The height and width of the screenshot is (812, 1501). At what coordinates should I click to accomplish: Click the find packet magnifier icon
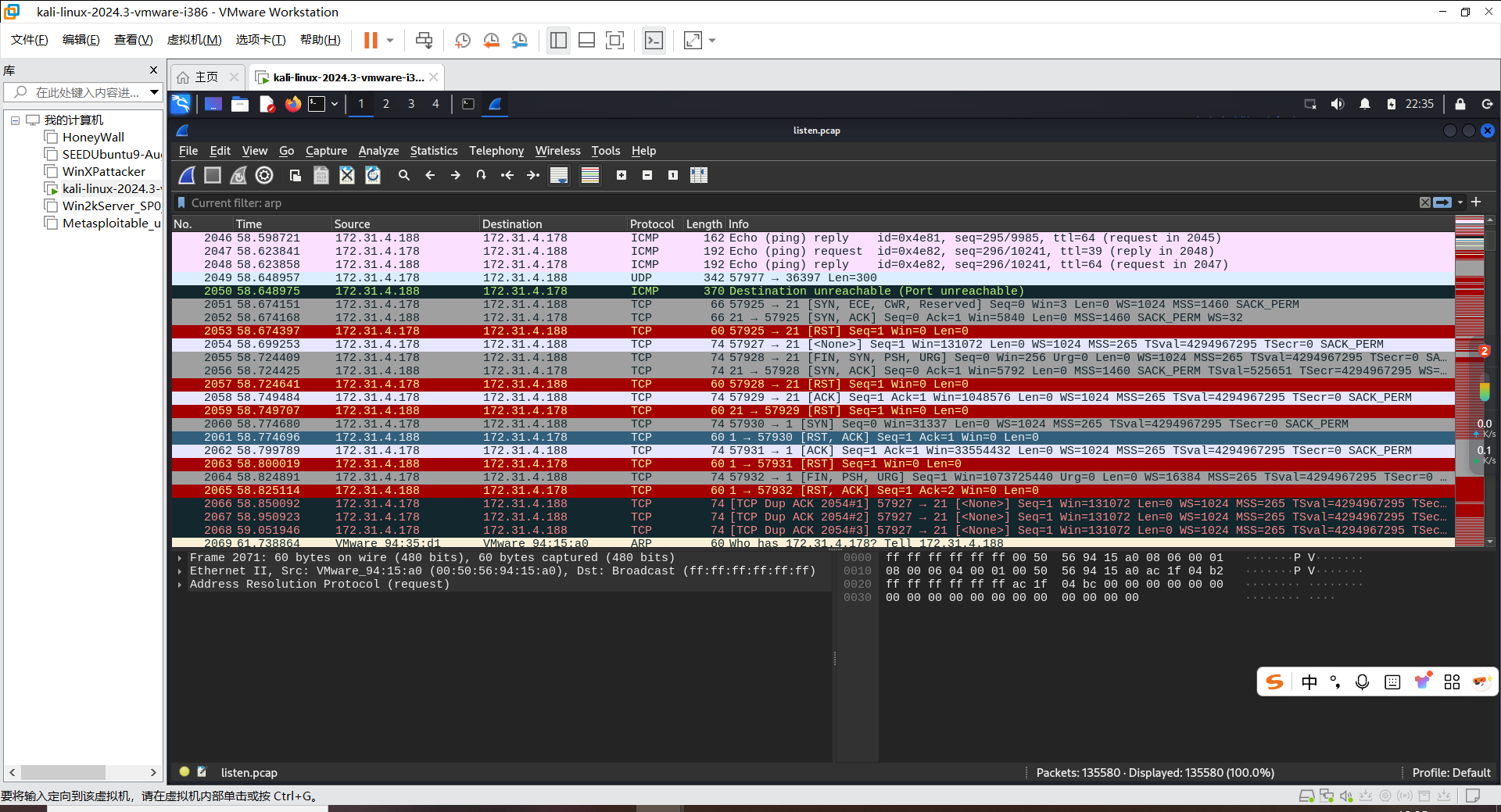403,176
